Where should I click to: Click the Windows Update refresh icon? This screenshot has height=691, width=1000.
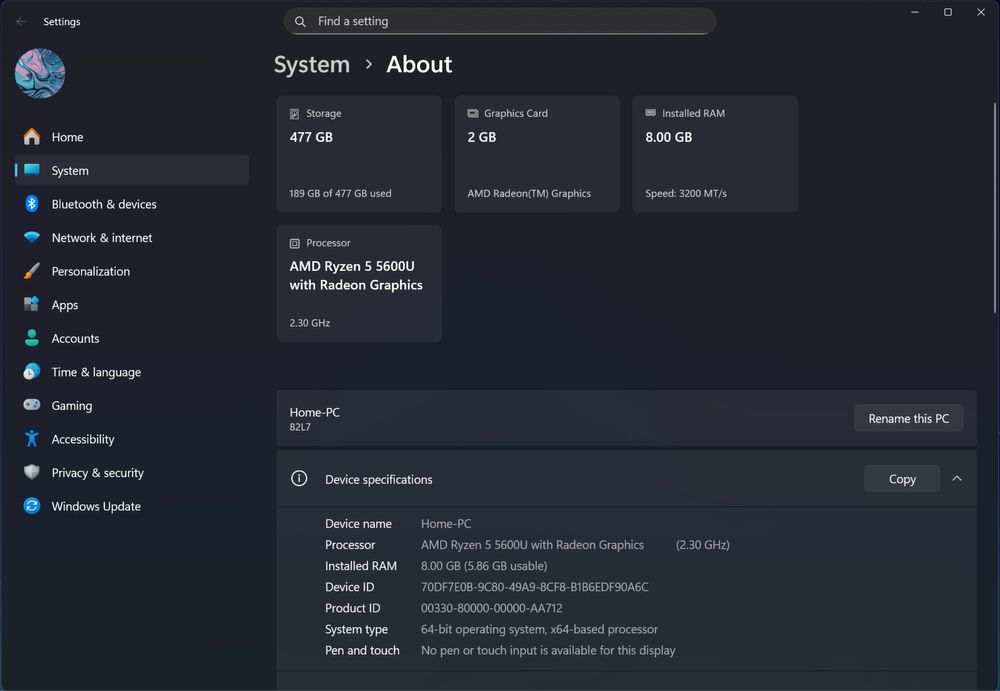pos(31,506)
